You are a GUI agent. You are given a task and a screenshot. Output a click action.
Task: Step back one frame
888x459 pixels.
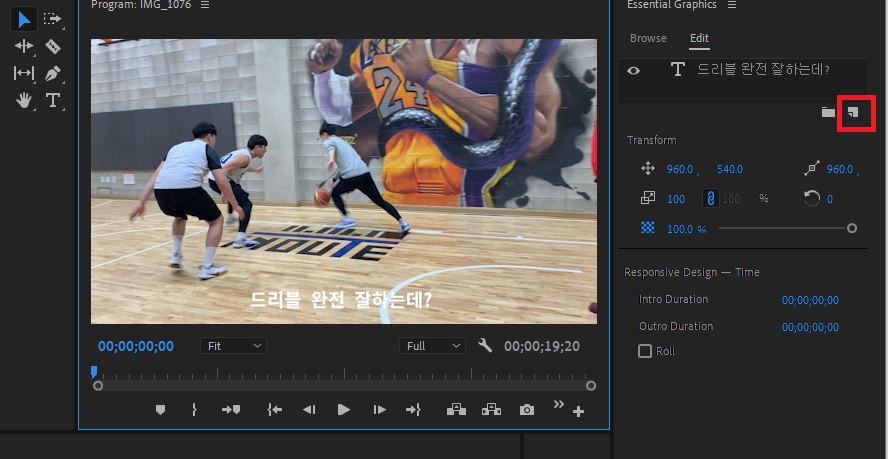pos(309,410)
